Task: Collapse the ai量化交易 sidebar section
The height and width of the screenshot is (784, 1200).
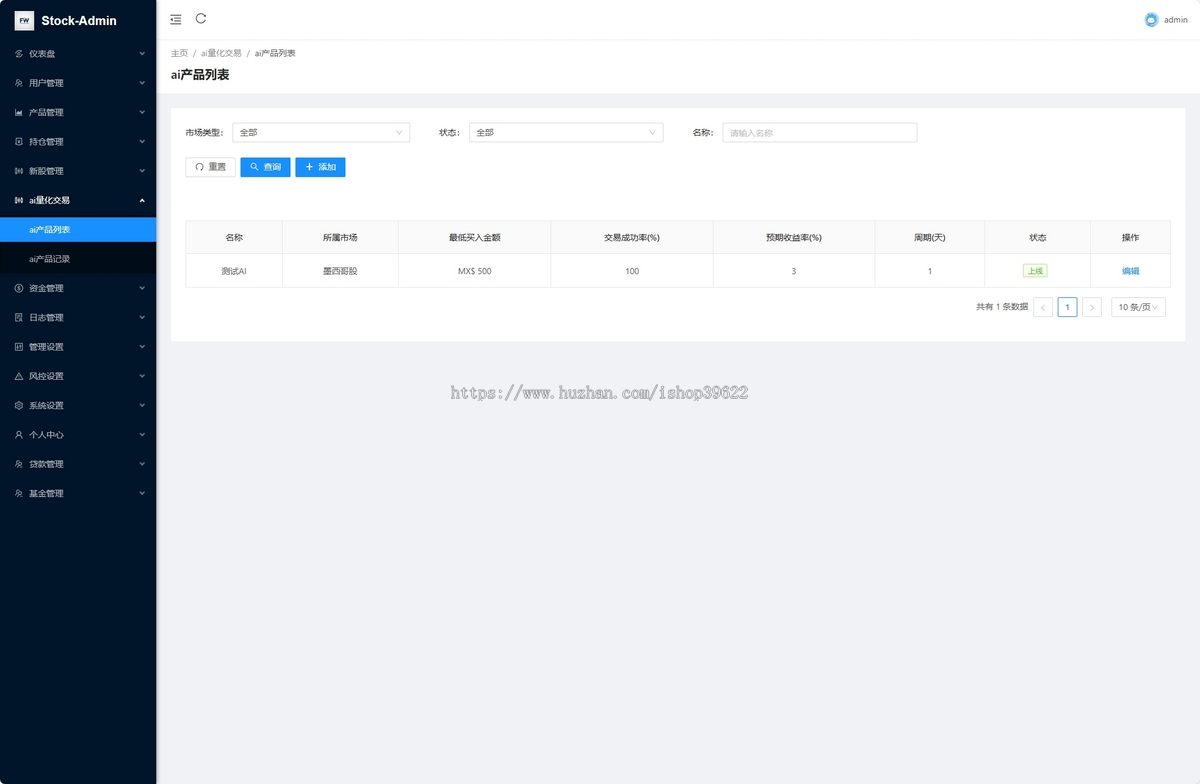Action: pyautogui.click(x=78, y=200)
